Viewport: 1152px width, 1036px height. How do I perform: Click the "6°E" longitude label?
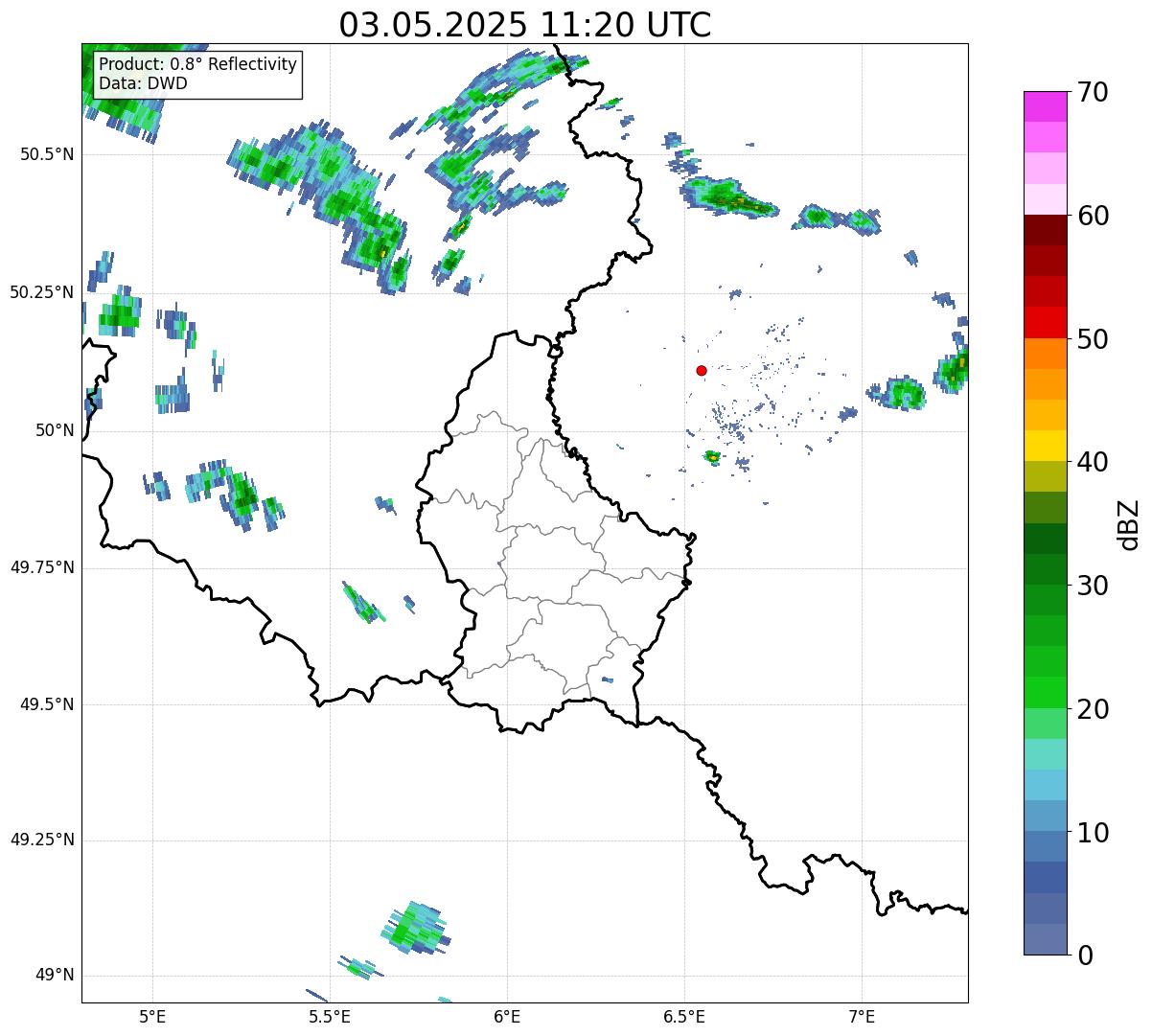[507, 1016]
